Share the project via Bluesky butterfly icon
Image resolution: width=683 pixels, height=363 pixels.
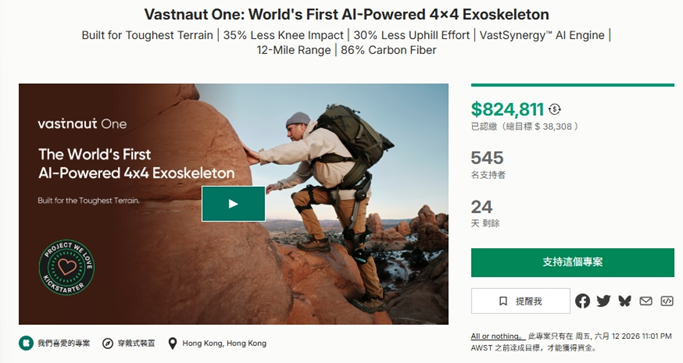tap(625, 301)
